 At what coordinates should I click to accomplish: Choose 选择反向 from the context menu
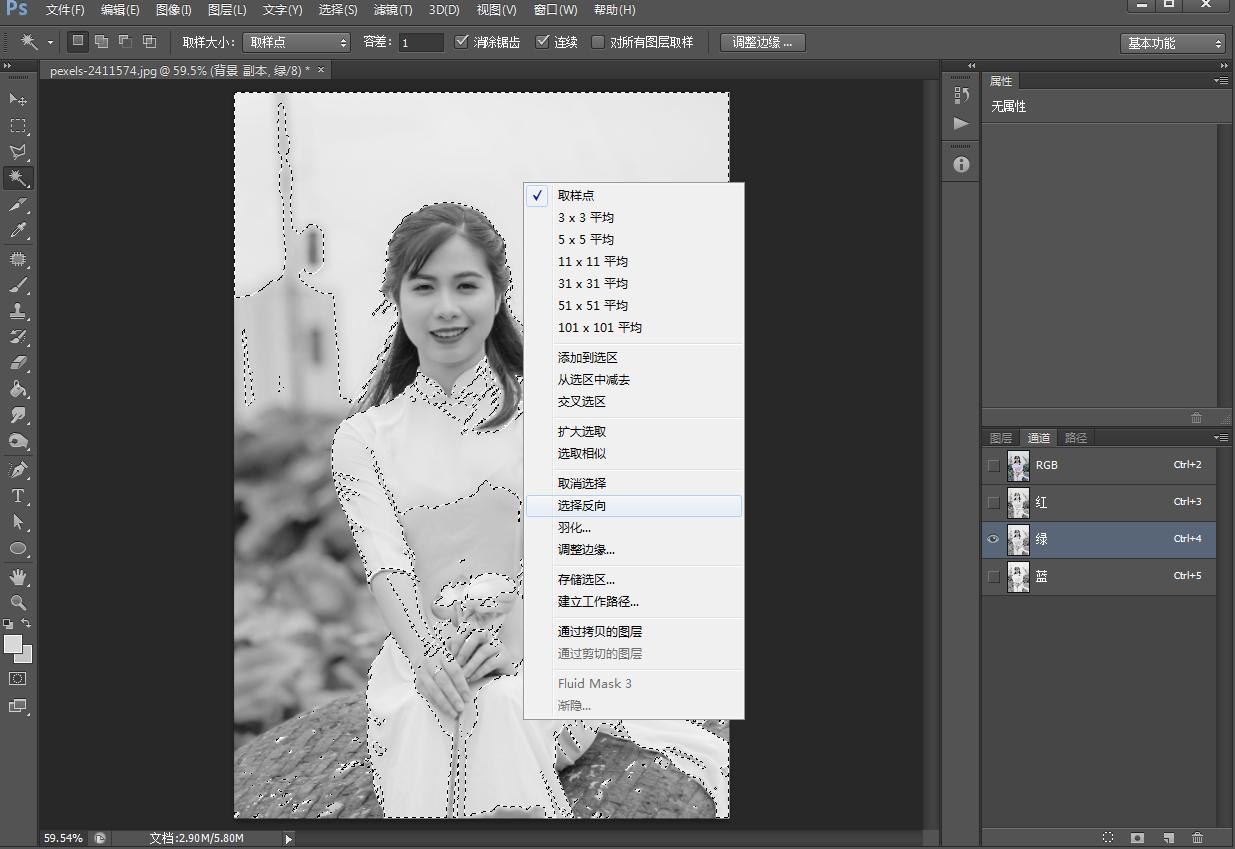(582, 506)
